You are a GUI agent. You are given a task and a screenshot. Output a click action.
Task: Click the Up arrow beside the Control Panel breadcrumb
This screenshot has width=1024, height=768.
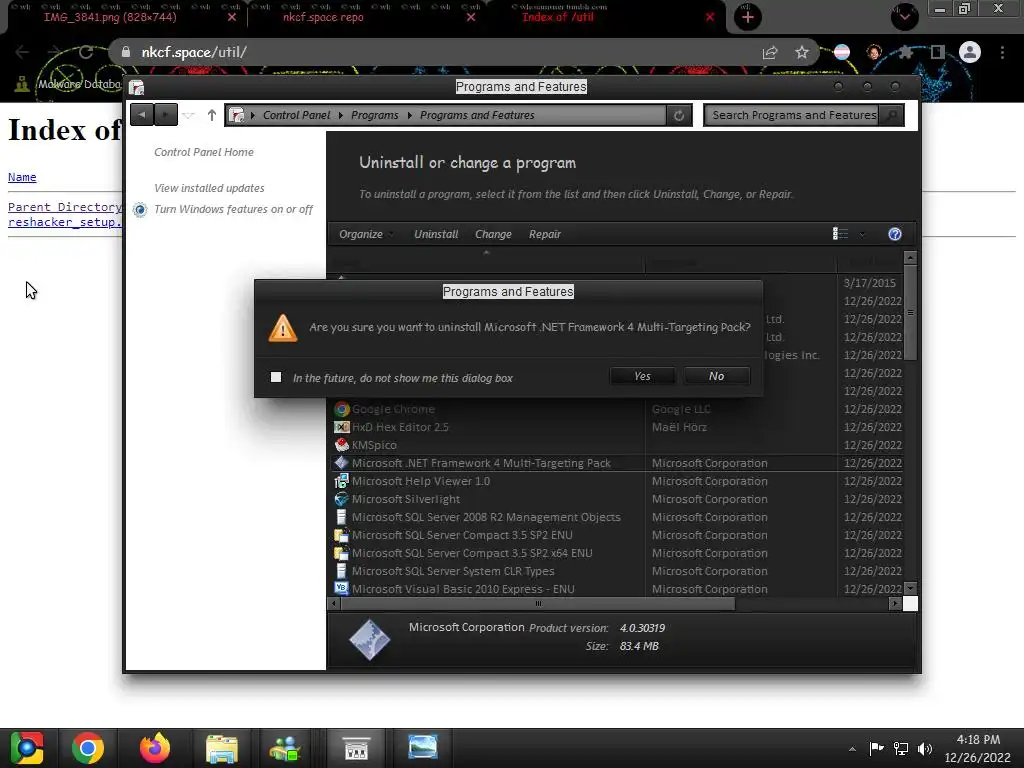click(212, 115)
